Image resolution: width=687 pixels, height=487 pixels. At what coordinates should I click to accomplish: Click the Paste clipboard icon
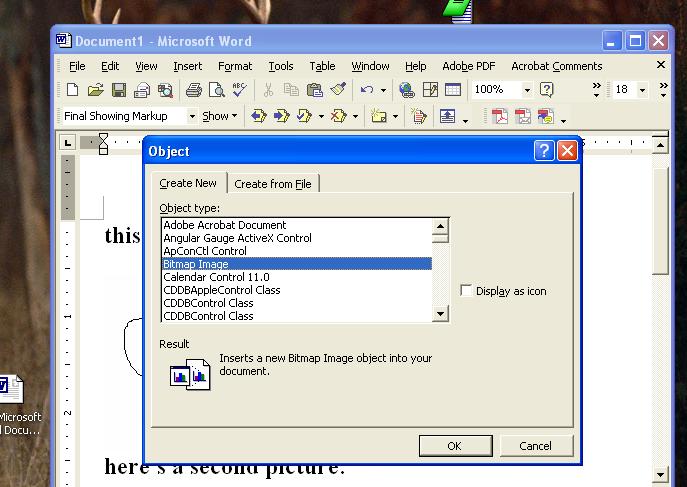click(x=314, y=90)
